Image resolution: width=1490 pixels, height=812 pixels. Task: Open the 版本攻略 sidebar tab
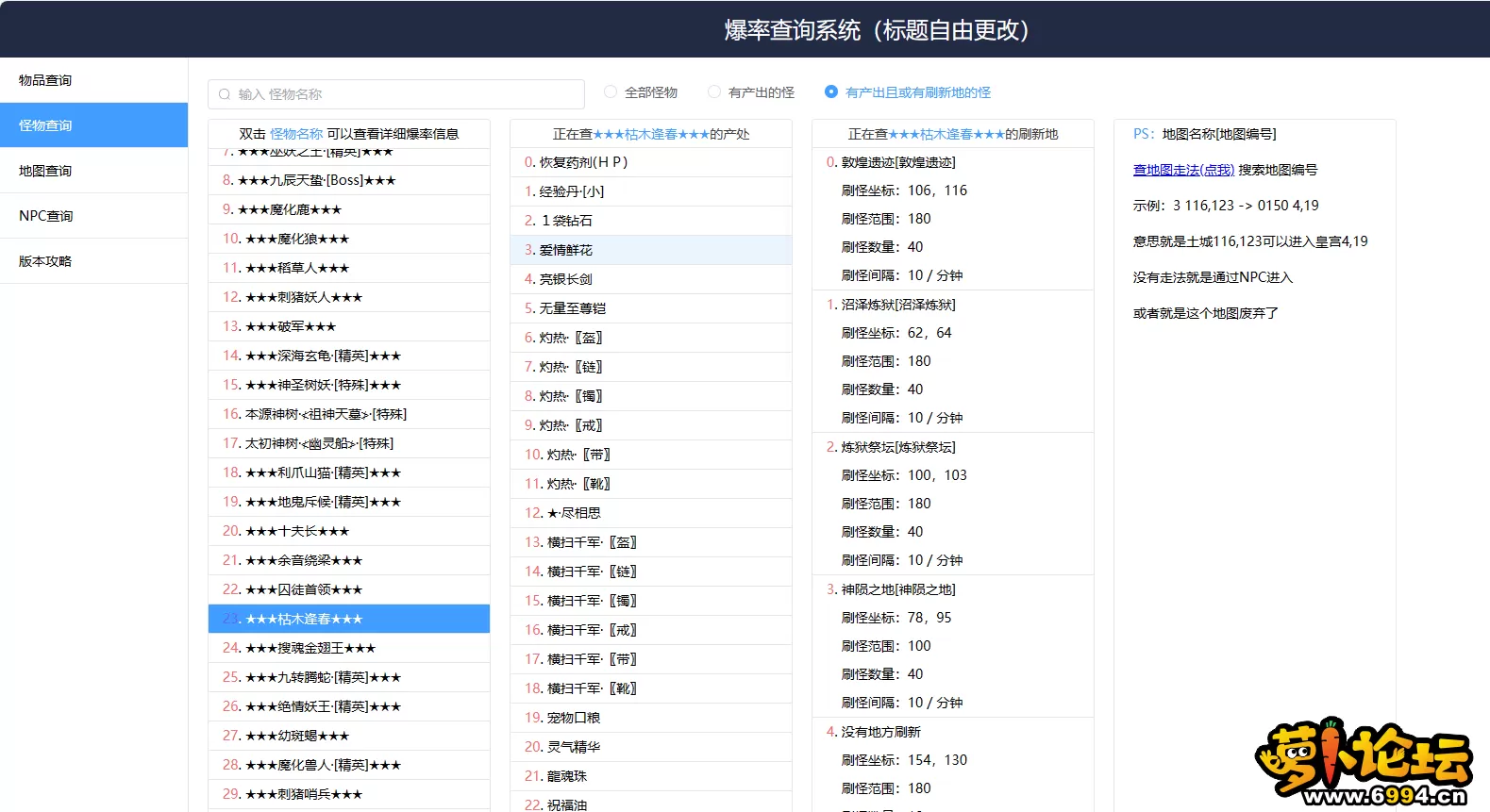93,261
